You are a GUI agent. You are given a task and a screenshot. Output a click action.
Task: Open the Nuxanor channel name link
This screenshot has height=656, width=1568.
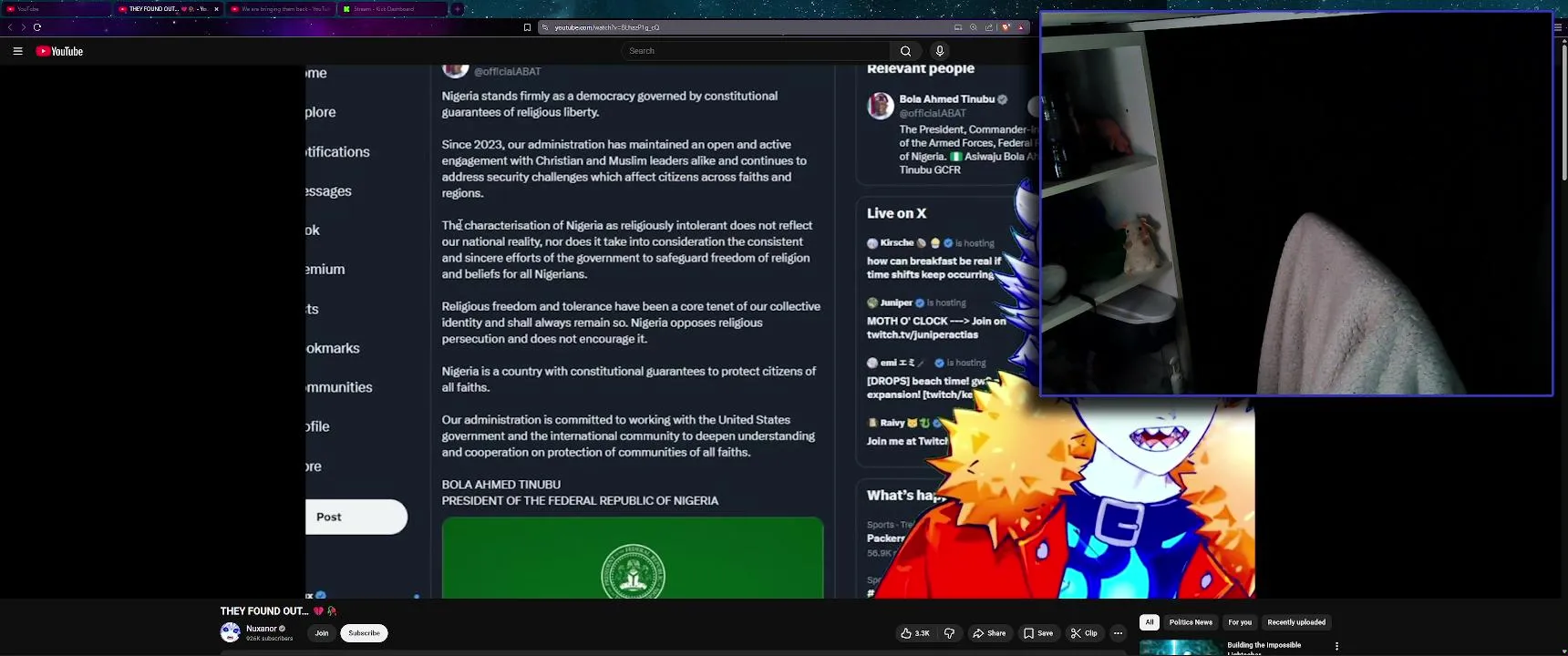(x=262, y=629)
